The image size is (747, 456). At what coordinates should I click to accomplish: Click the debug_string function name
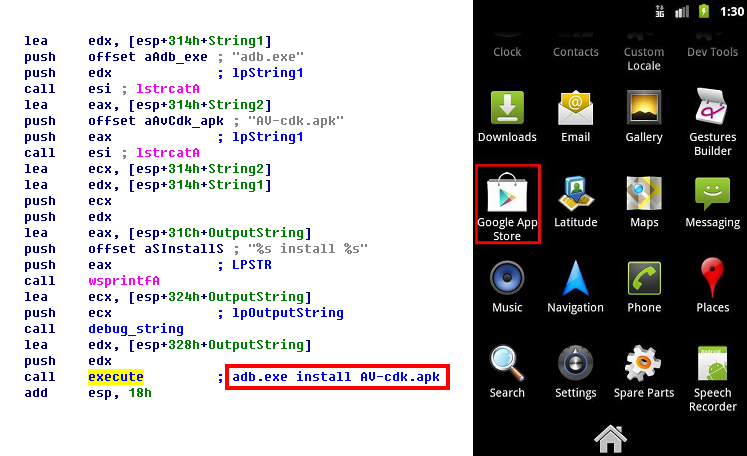tap(136, 329)
